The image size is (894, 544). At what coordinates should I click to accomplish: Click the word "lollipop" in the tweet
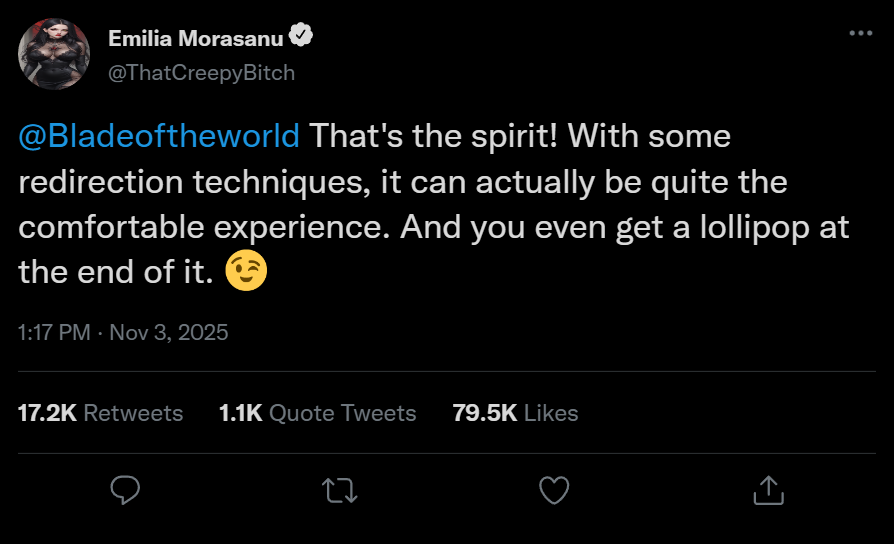pos(743,226)
